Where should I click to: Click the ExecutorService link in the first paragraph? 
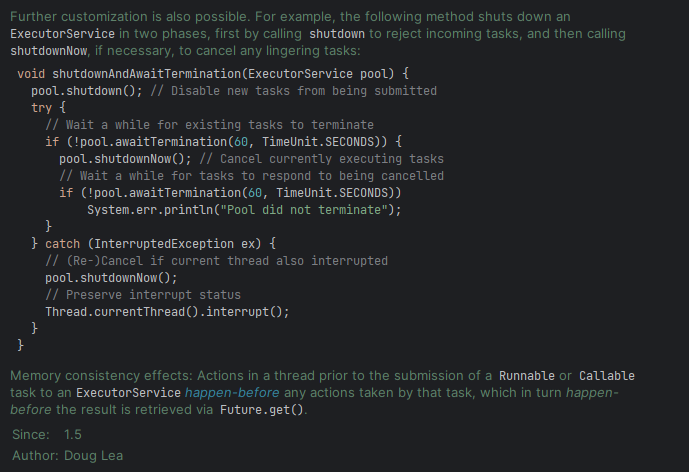tap(63, 34)
